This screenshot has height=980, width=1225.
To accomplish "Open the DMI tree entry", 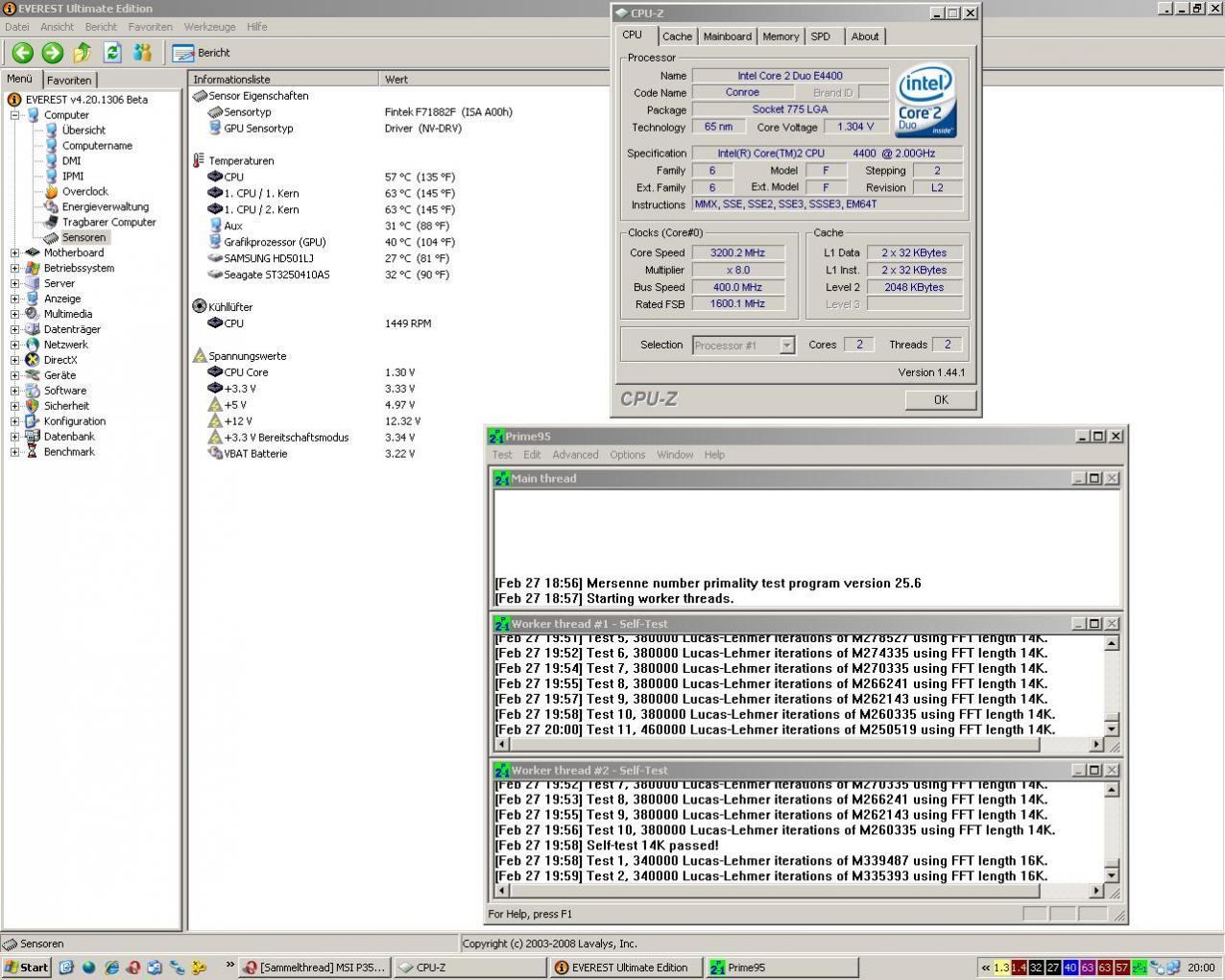I will pos(71,160).
